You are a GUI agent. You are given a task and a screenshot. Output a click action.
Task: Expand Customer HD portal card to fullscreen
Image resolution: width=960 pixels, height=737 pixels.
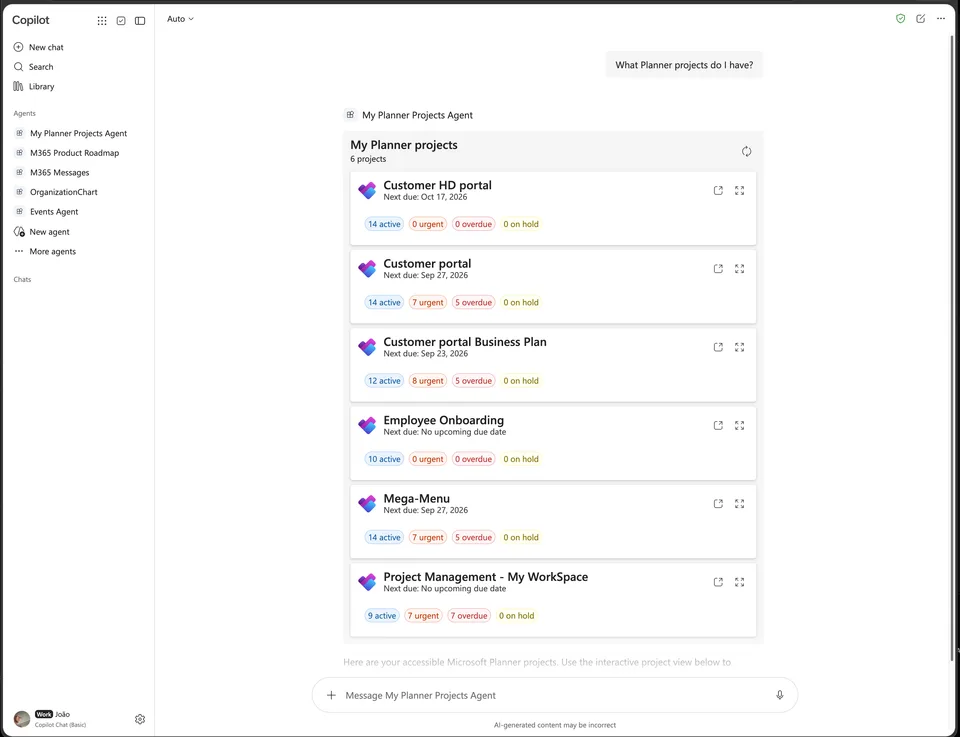pyautogui.click(x=740, y=190)
